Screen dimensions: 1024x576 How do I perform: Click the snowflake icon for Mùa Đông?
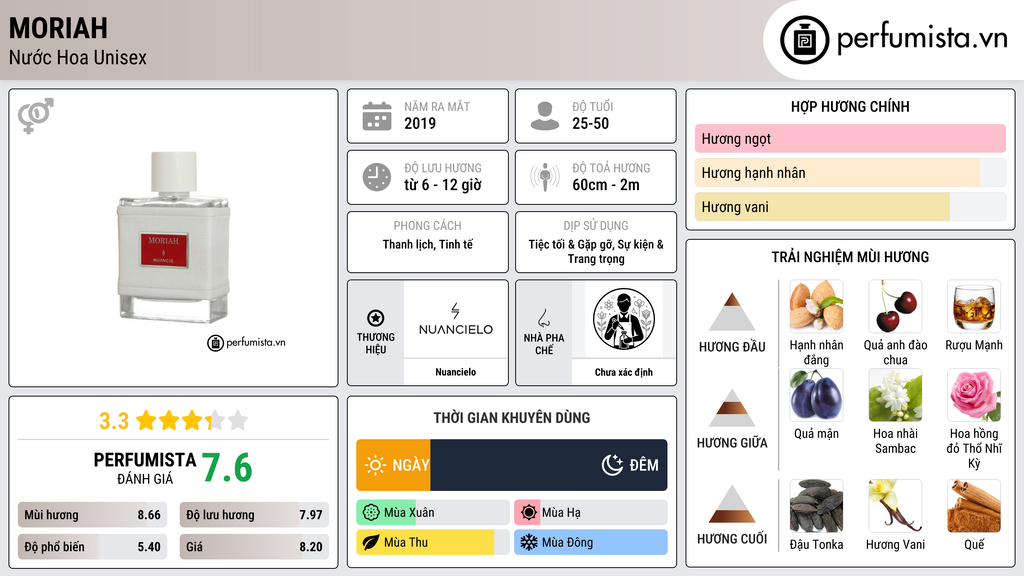point(529,542)
